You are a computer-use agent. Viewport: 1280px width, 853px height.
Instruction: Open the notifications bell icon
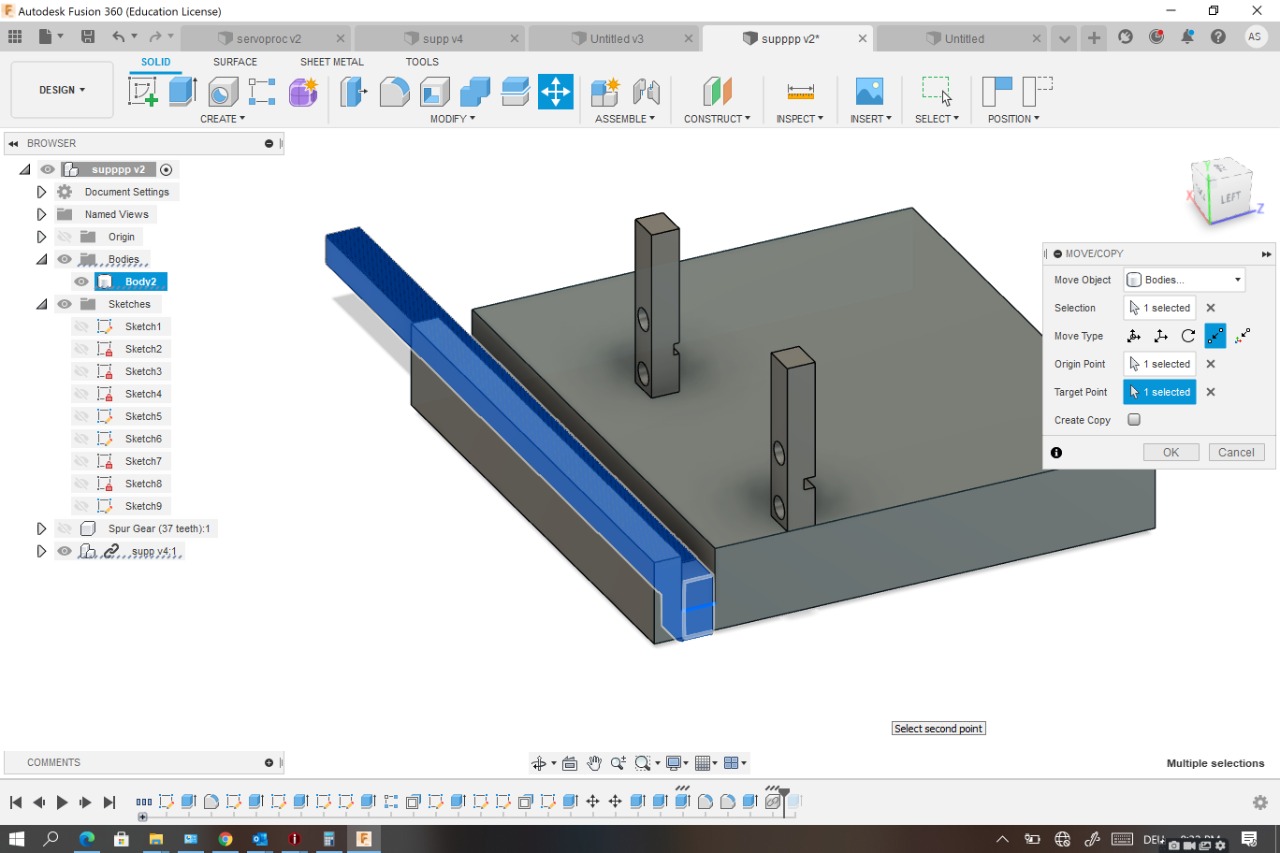pyautogui.click(x=1187, y=37)
